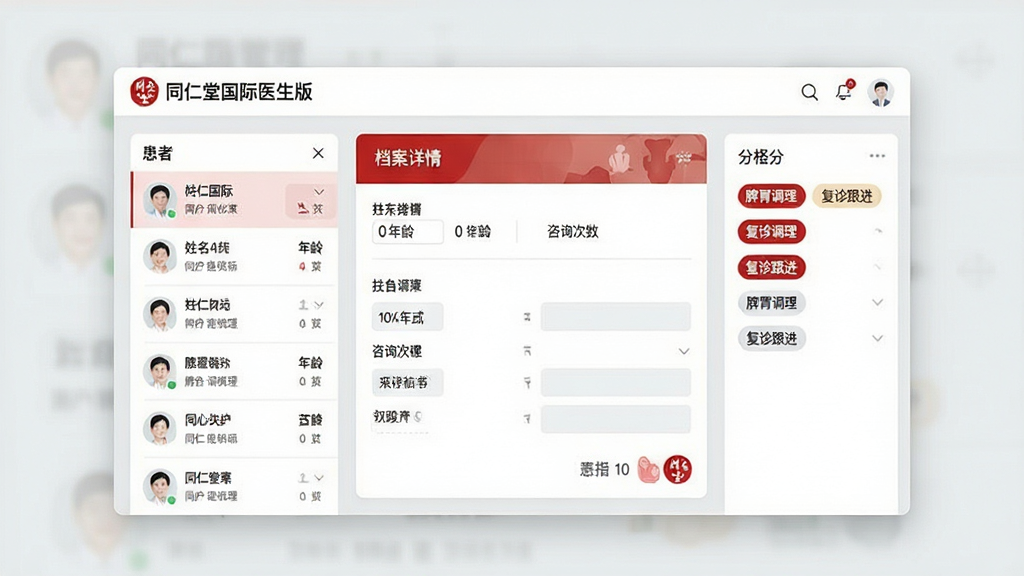Select the patient name 姓名4统

coord(207,248)
